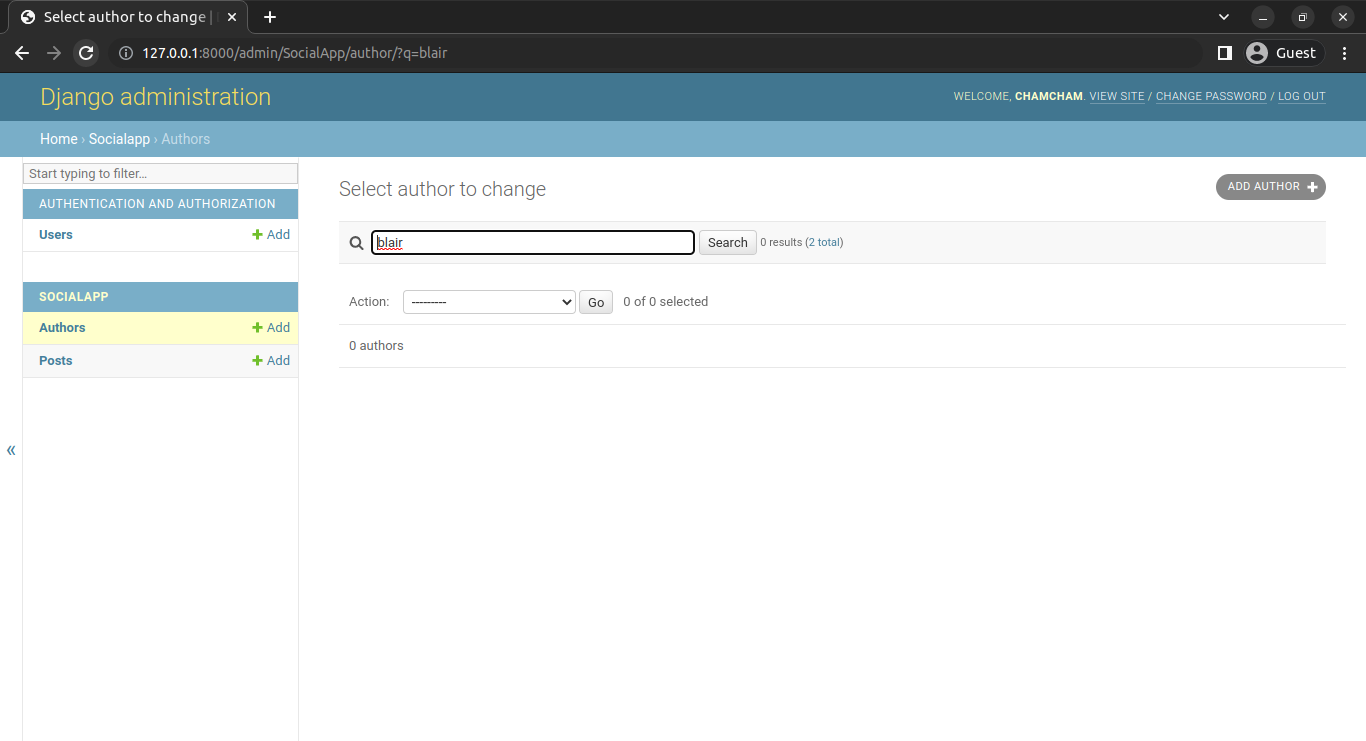Open the Authors sidebar link
The image size is (1366, 741).
(x=62, y=328)
